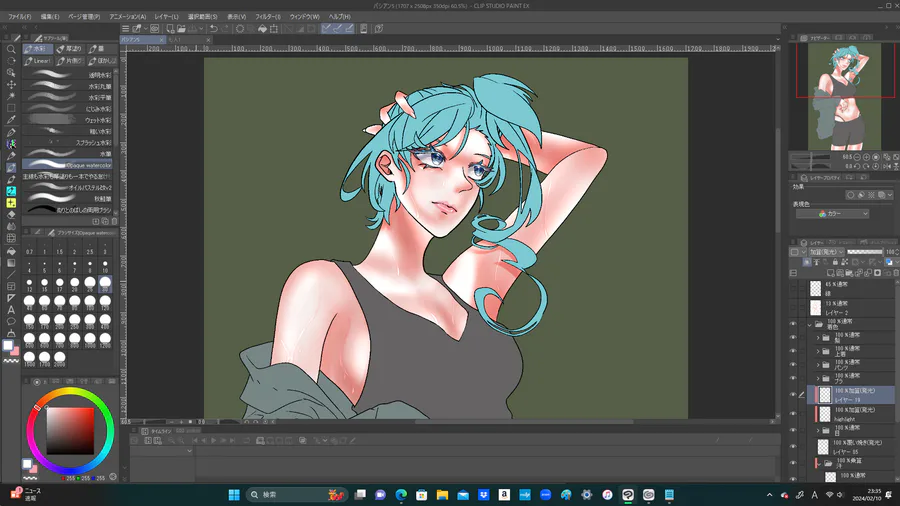
Task: Click the lock layer padlock icon
Action: tap(835, 262)
